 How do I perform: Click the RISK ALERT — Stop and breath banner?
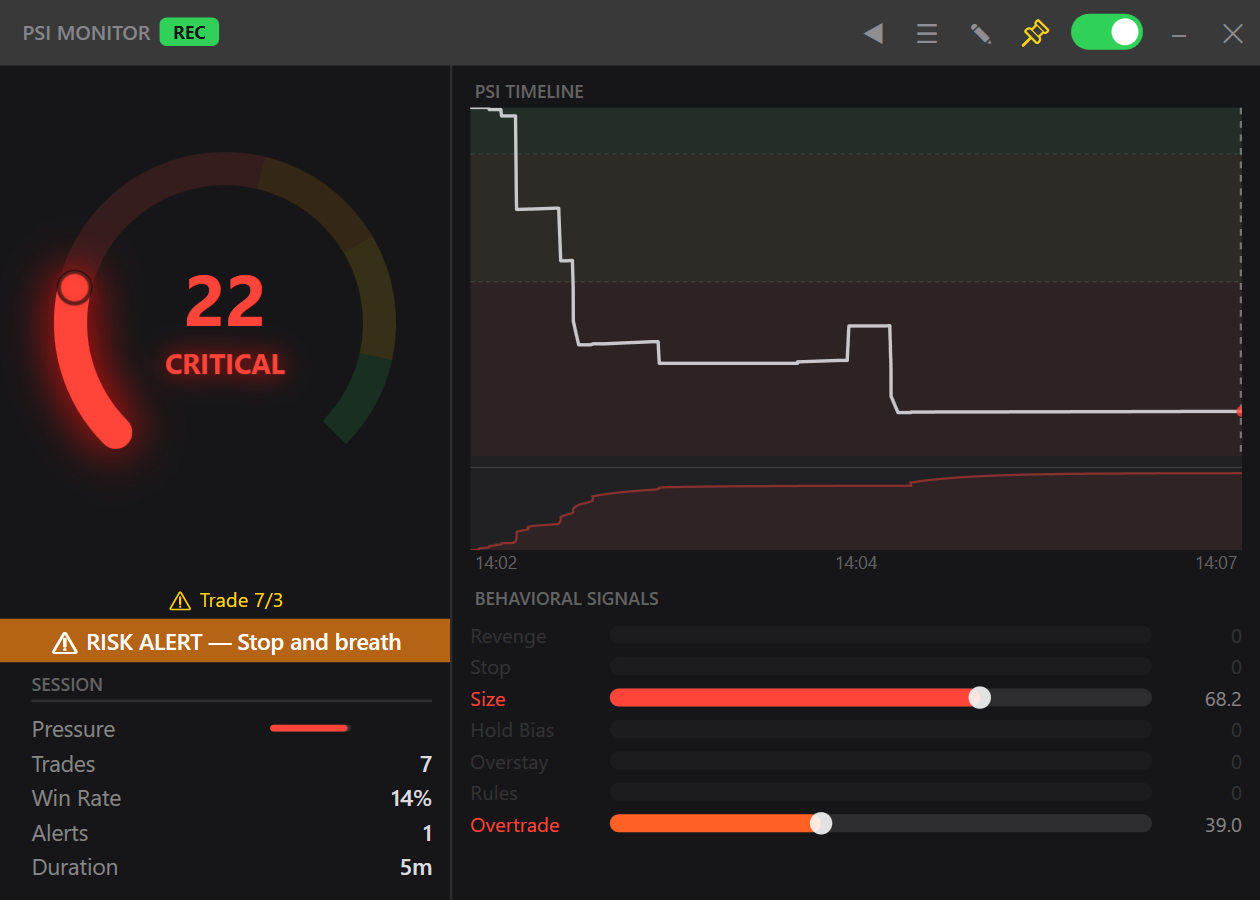pyautogui.click(x=225, y=641)
